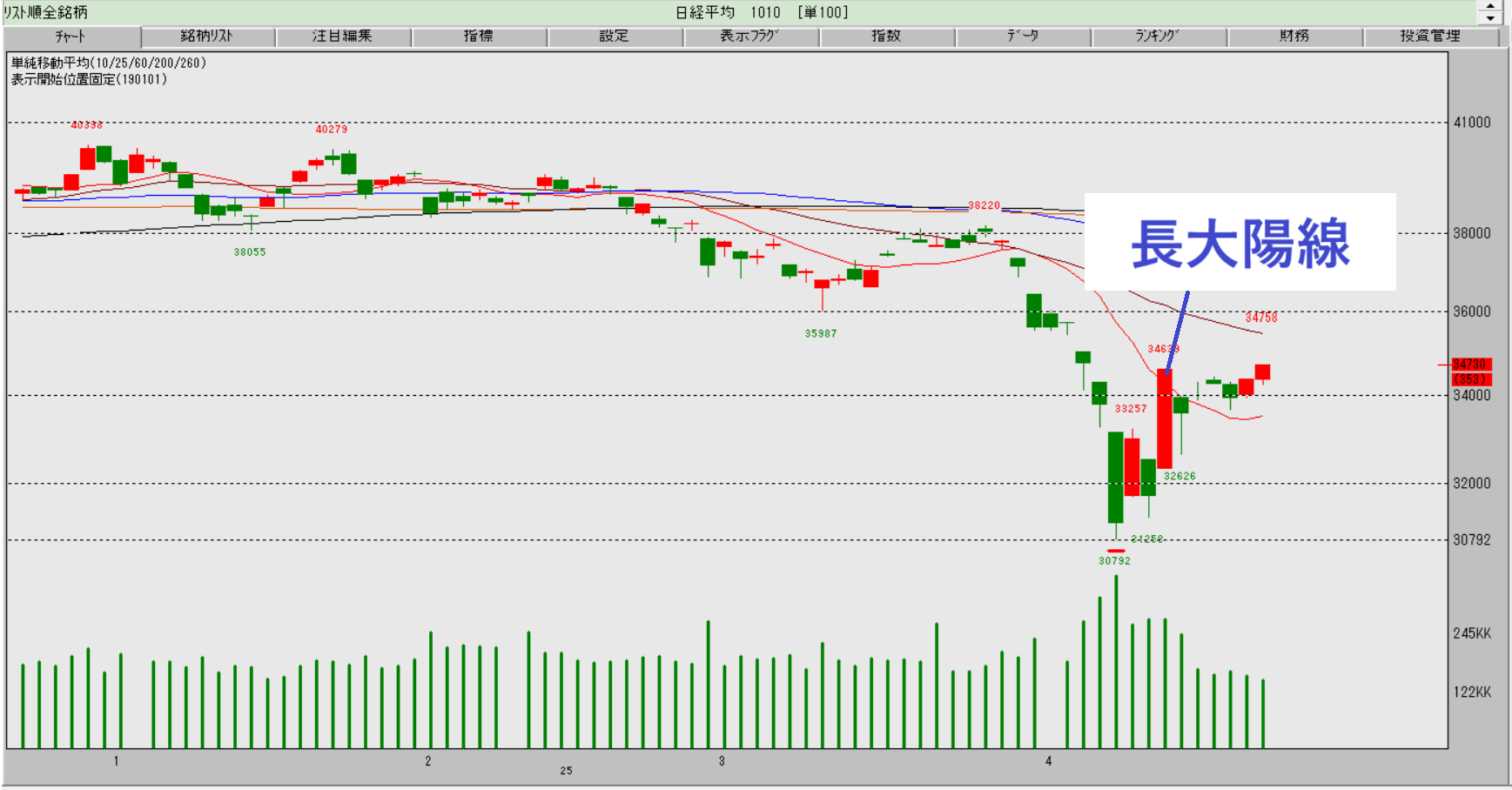
Task: Click the 32000 price axis label
Action: (1472, 484)
